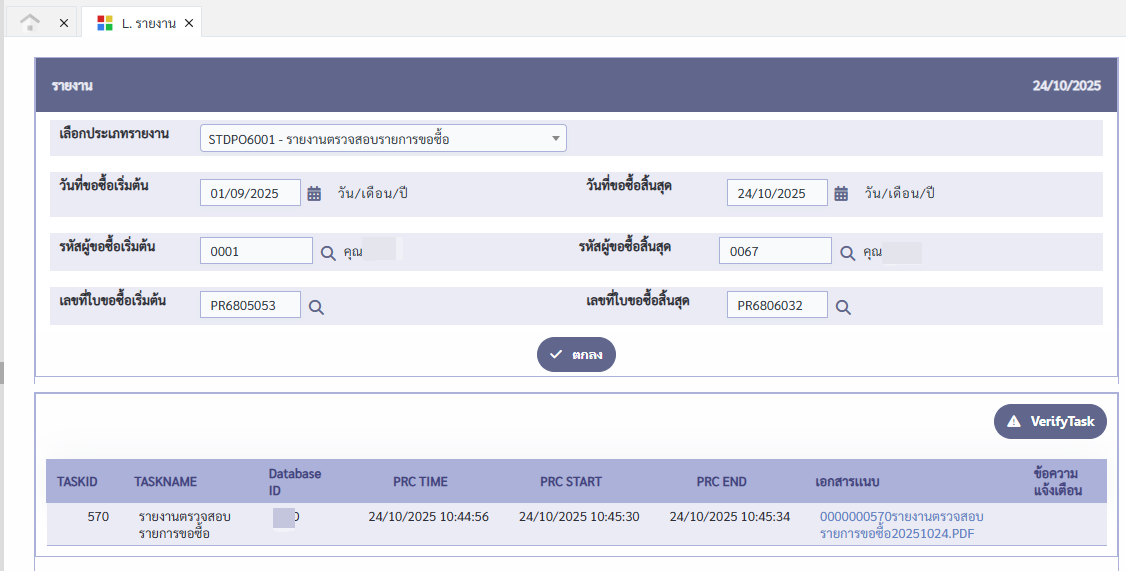
Task: Click search icon beside start requester code 0001
Action: (x=328, y=253)
